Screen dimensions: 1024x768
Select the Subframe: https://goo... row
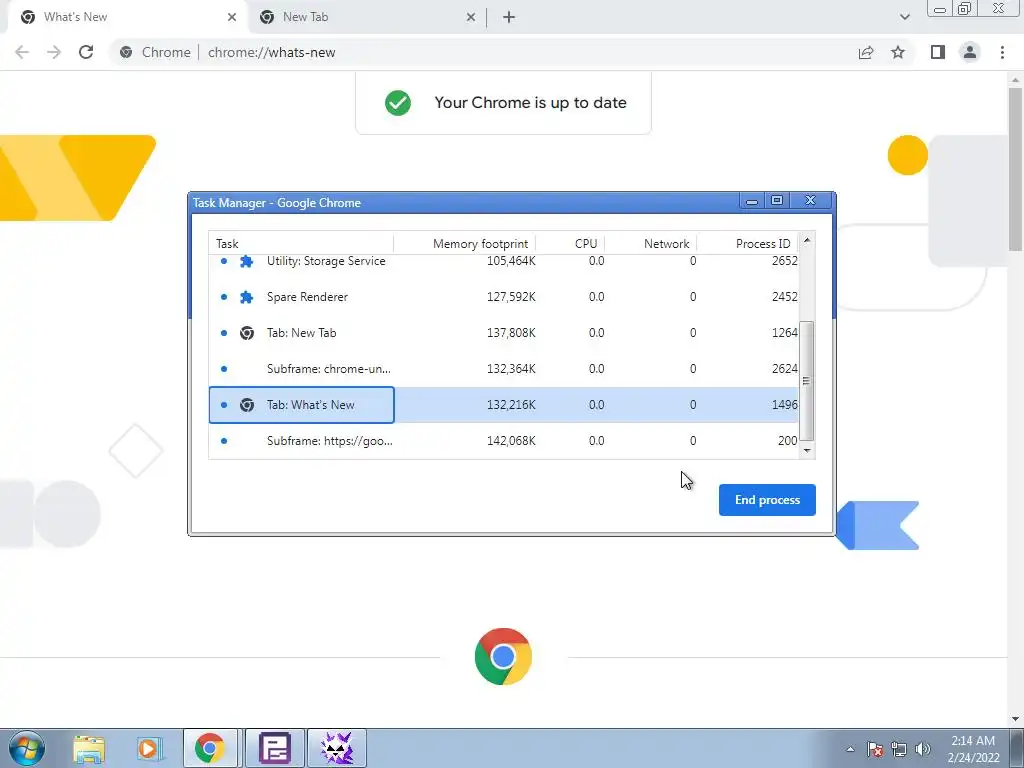(x=504, y=441)
